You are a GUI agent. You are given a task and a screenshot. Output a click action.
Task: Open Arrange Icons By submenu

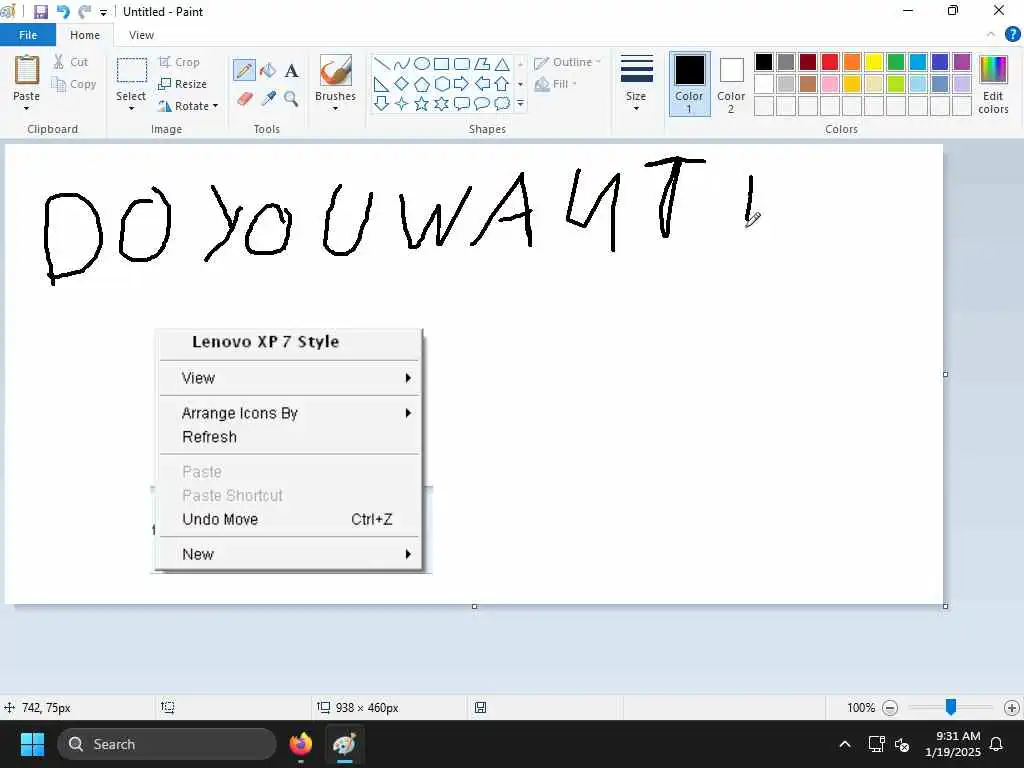(289, 413)
